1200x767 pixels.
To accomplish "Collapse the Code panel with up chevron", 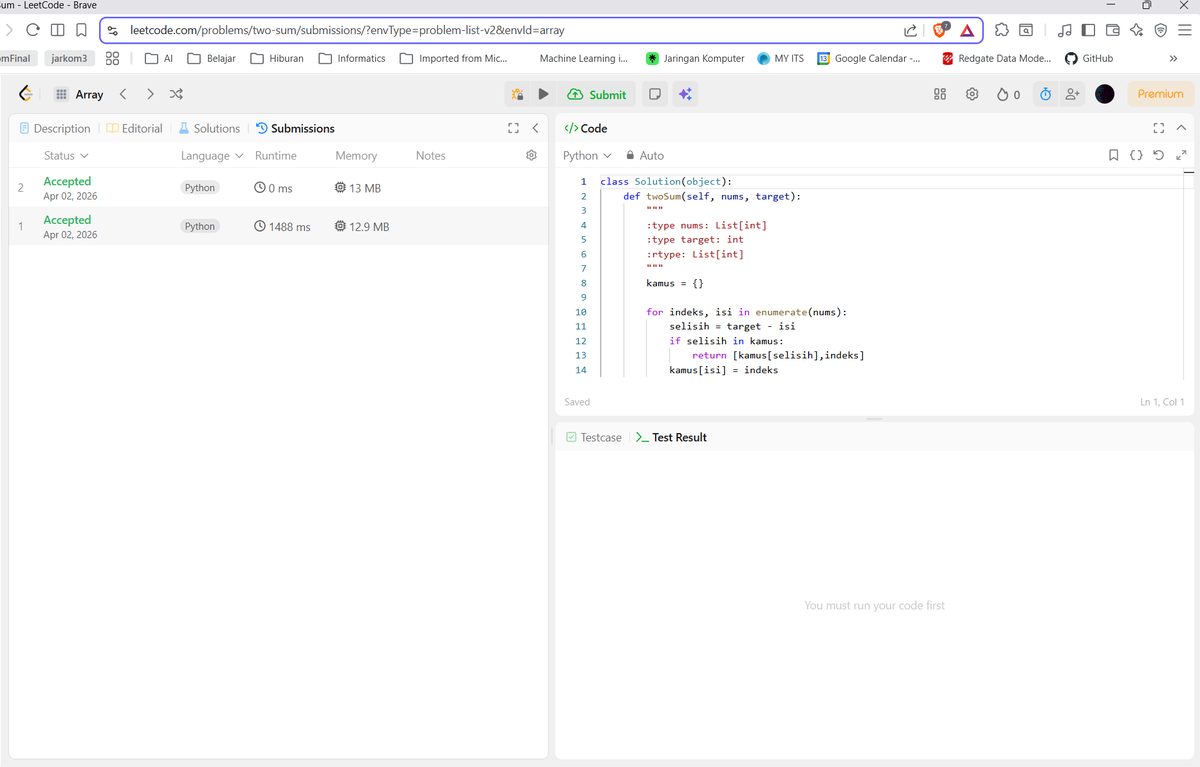I will (1181, 128).
